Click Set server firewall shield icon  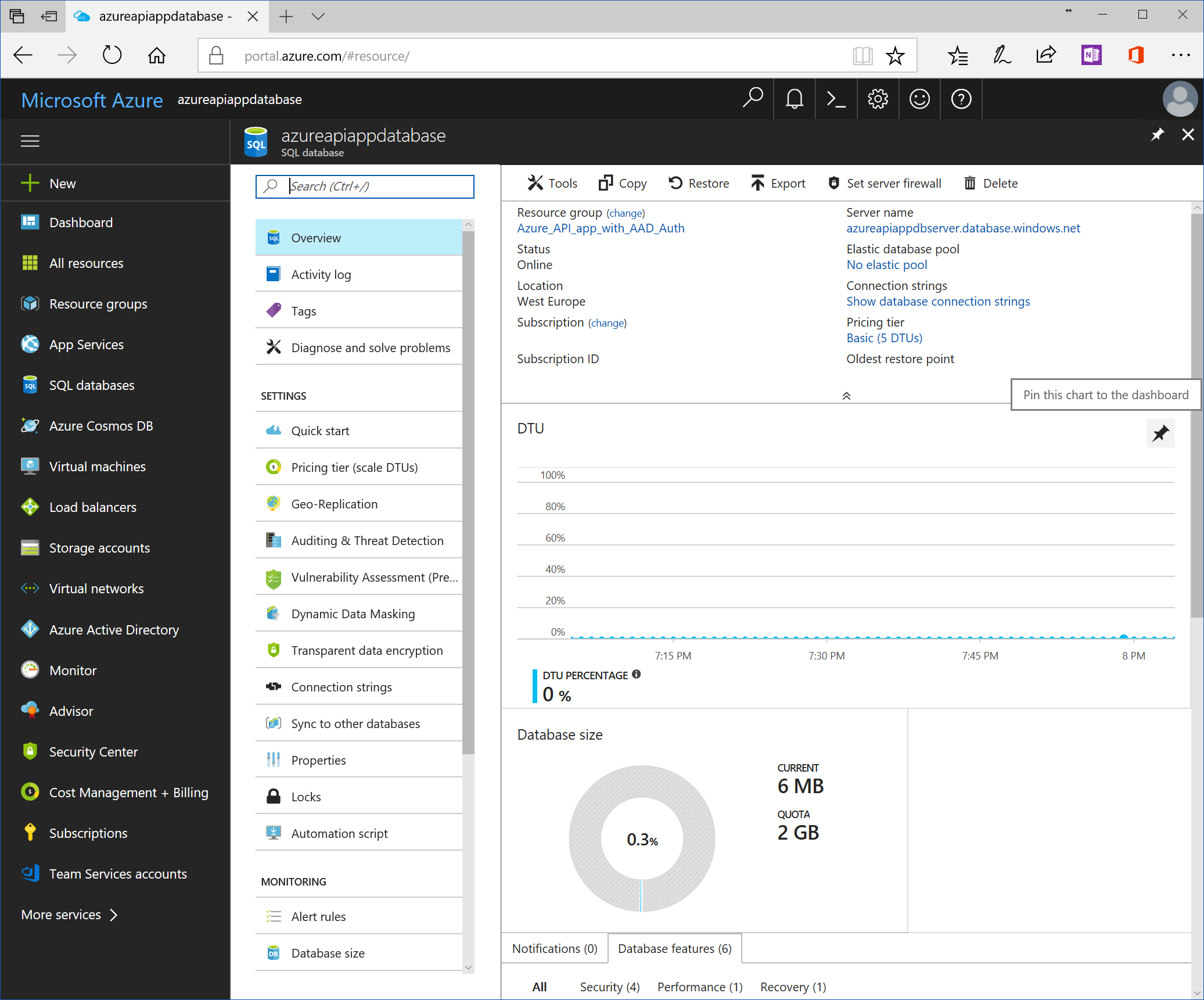tap(833, 184)
